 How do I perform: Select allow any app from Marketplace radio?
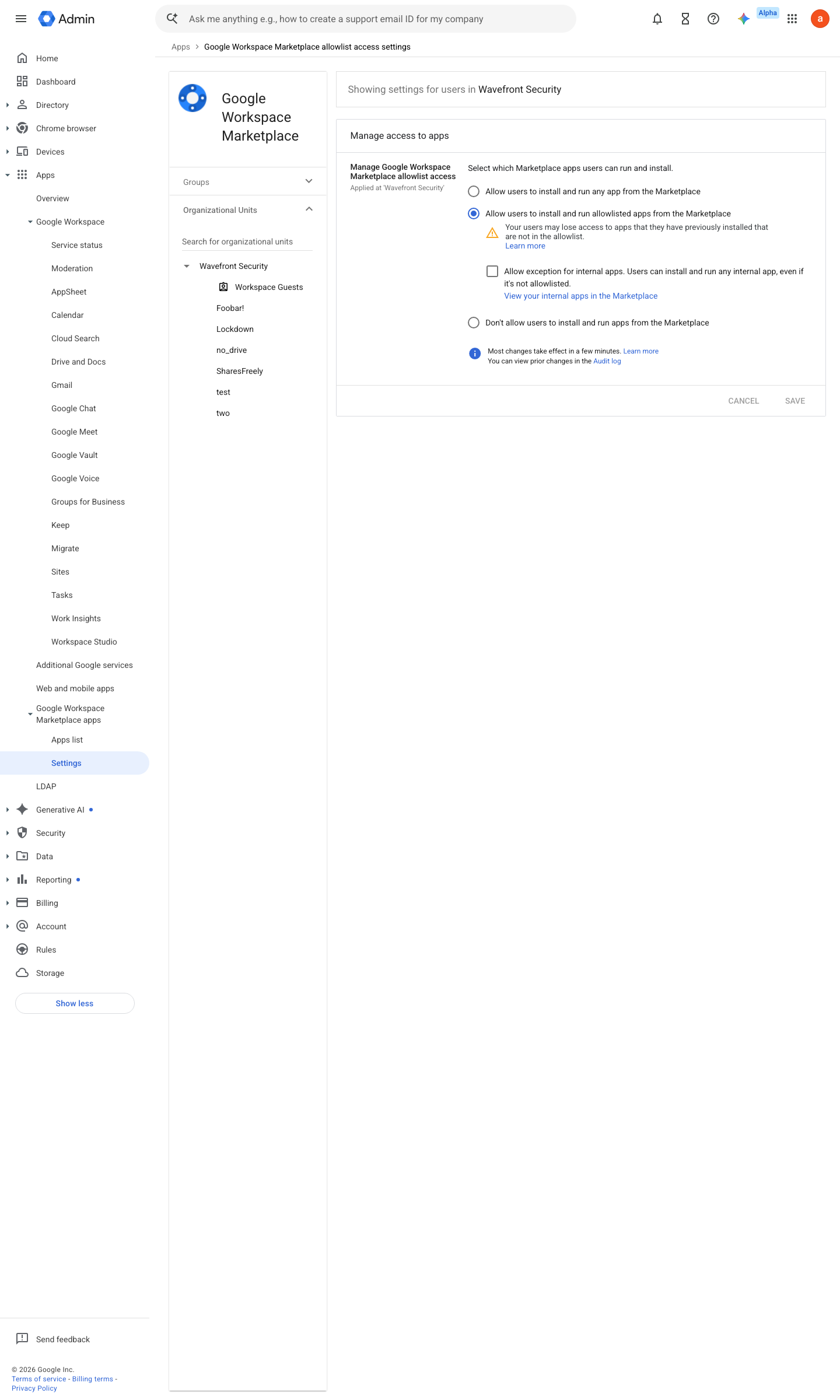click(x=474, y=191)
